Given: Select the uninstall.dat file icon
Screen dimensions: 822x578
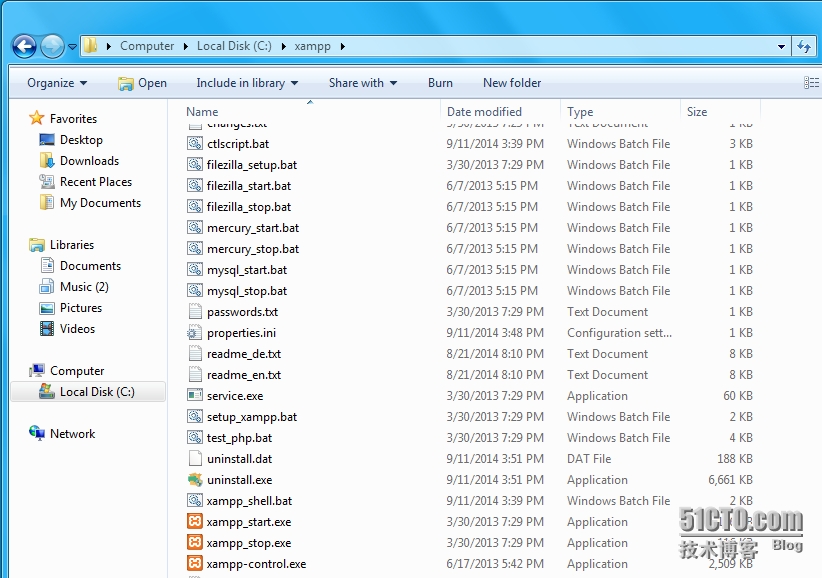Looking at the screenshot, I should (195, 459).
